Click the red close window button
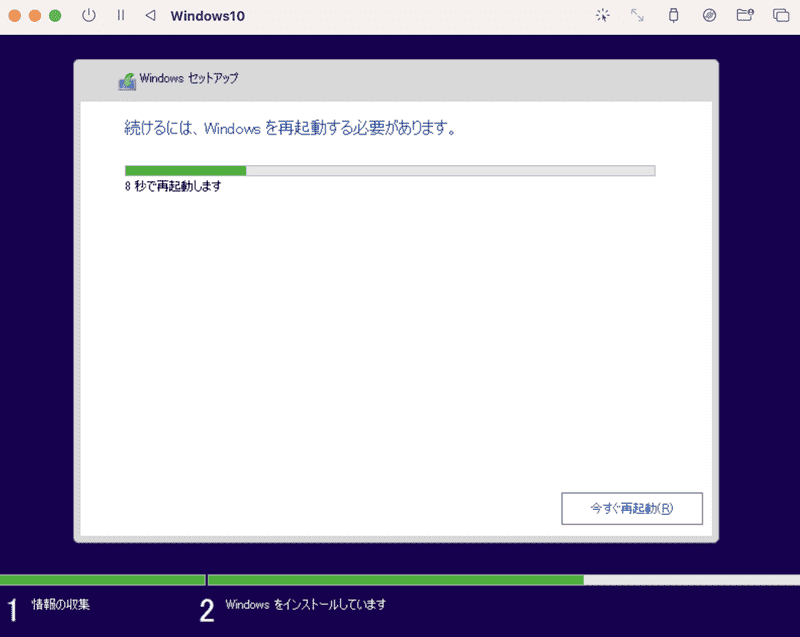800x637 pixels. (x=15, y=15)
